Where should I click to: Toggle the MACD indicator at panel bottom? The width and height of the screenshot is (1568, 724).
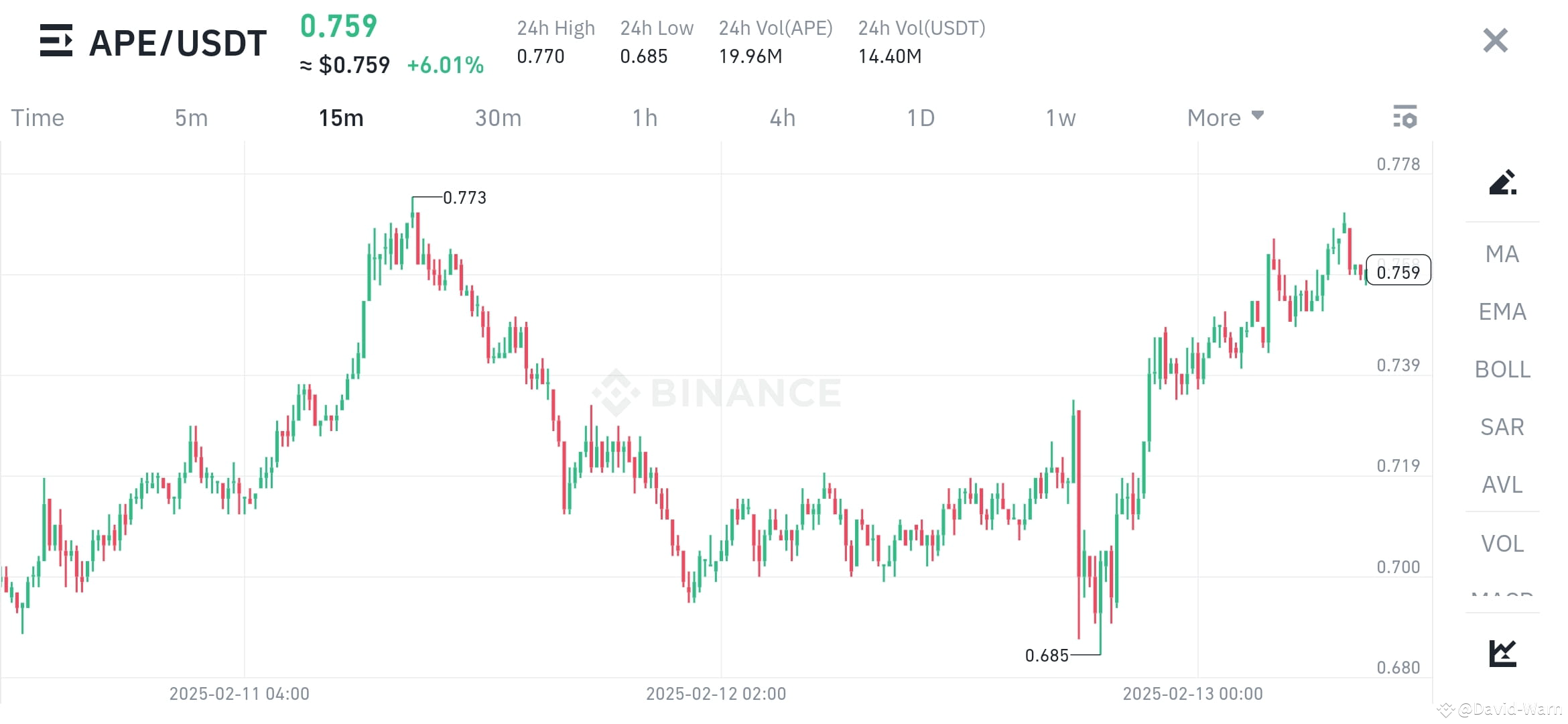pos(1500,597)
